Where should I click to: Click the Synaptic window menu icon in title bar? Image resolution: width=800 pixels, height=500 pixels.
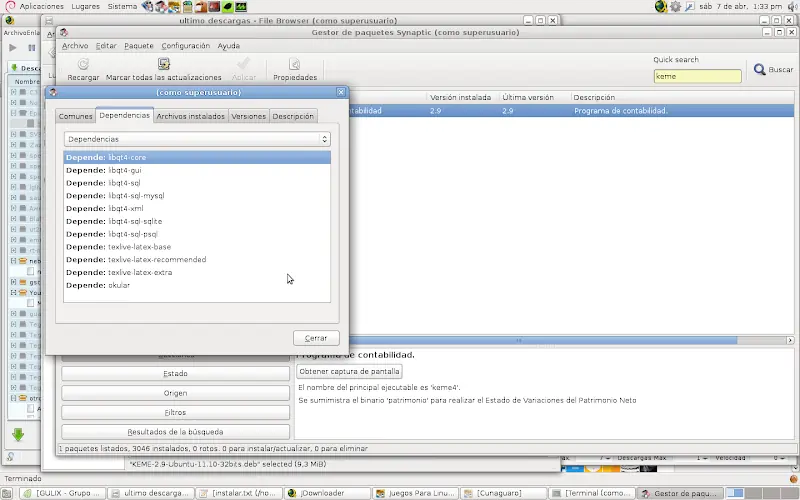click(x=63, y=32)
